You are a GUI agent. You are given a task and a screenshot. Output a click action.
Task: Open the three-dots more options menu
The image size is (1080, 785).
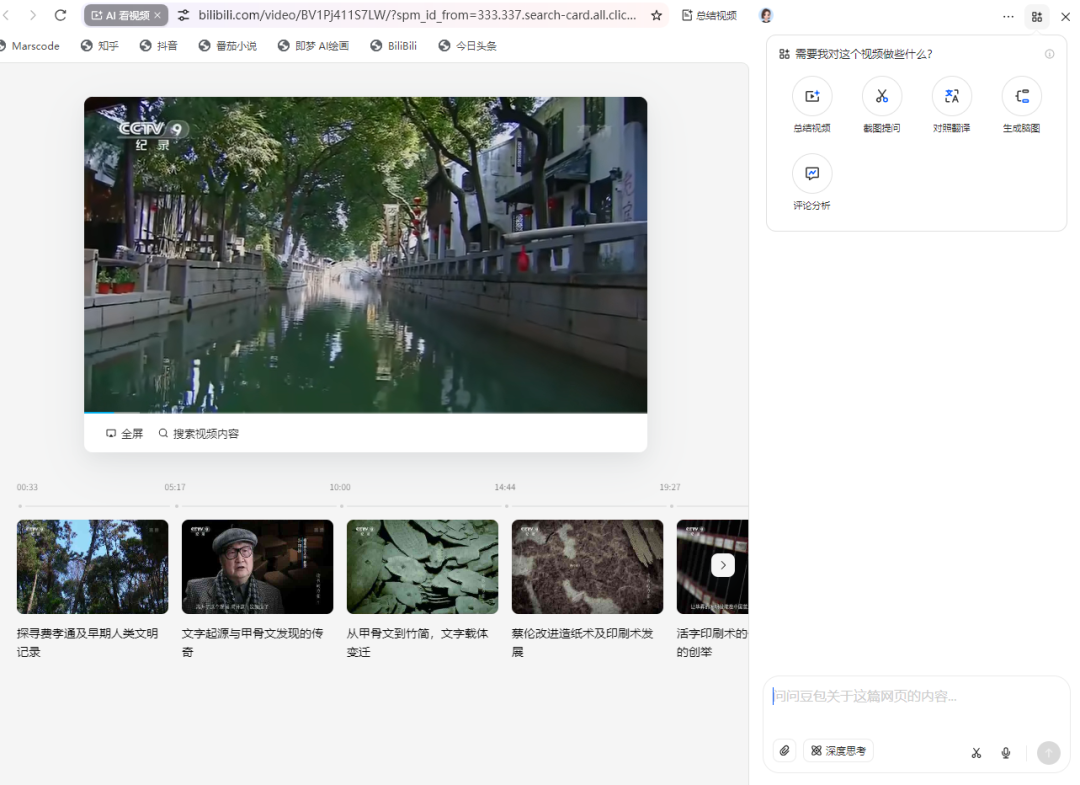click(1008, 16)
